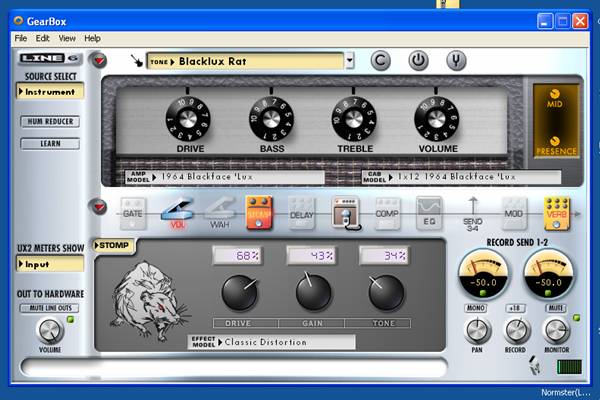Click the stomp Tone knob at 34%

(386, 293)
